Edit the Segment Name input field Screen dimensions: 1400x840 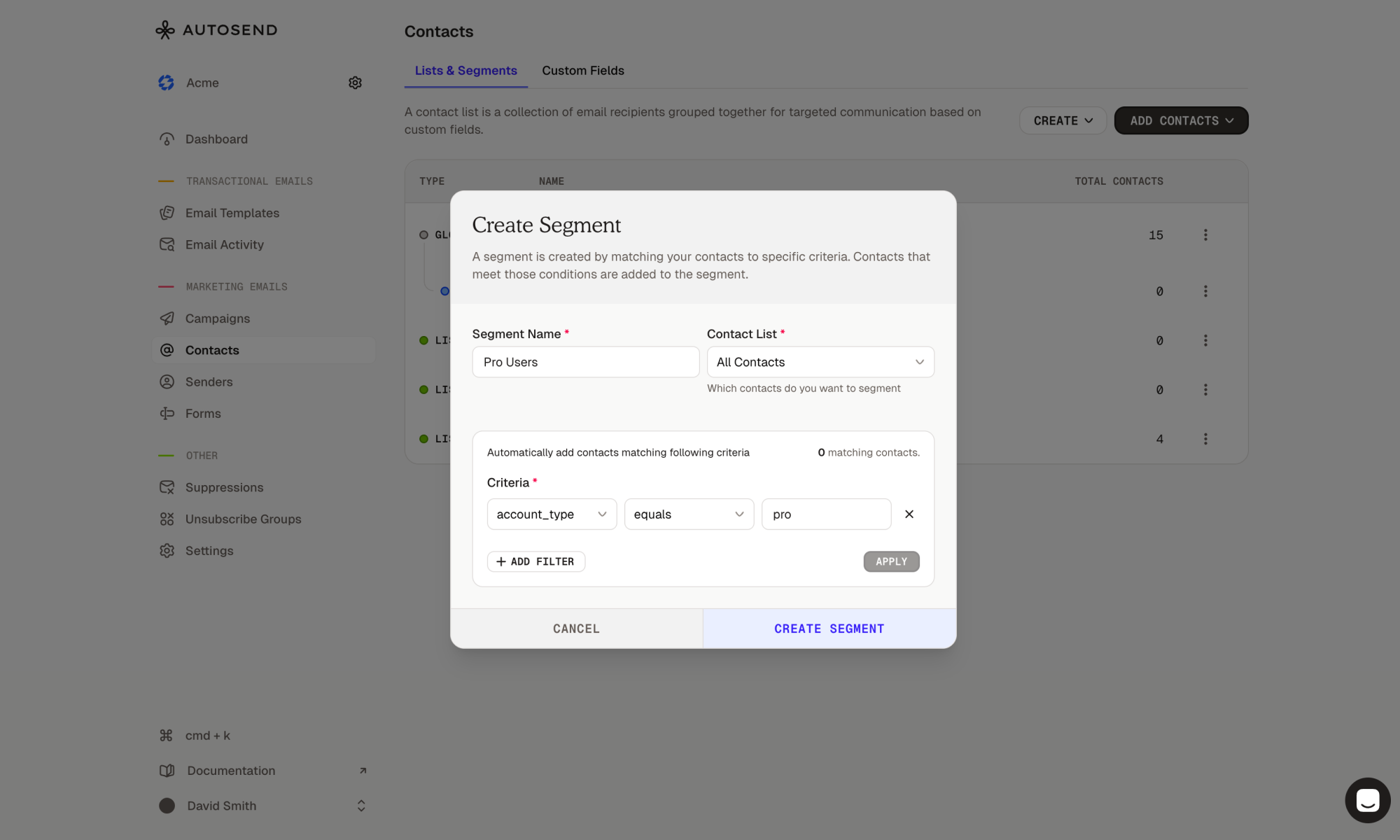pyautogui.click(x=585, y=362)
